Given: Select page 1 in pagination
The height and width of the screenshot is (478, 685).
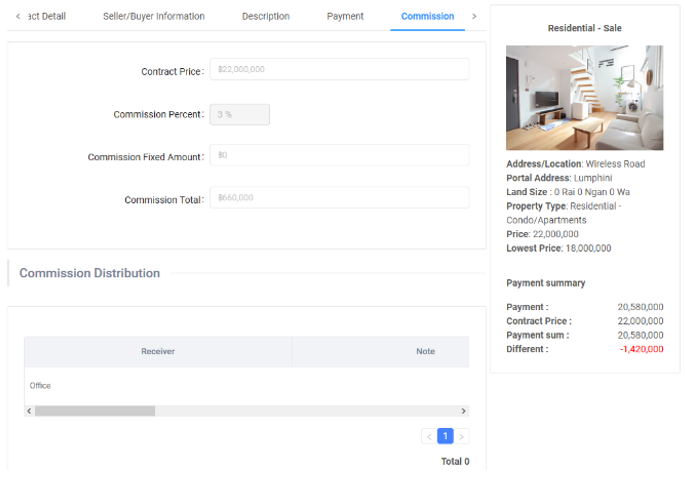Looking at the screenshot, I should [x=446, y=436].
